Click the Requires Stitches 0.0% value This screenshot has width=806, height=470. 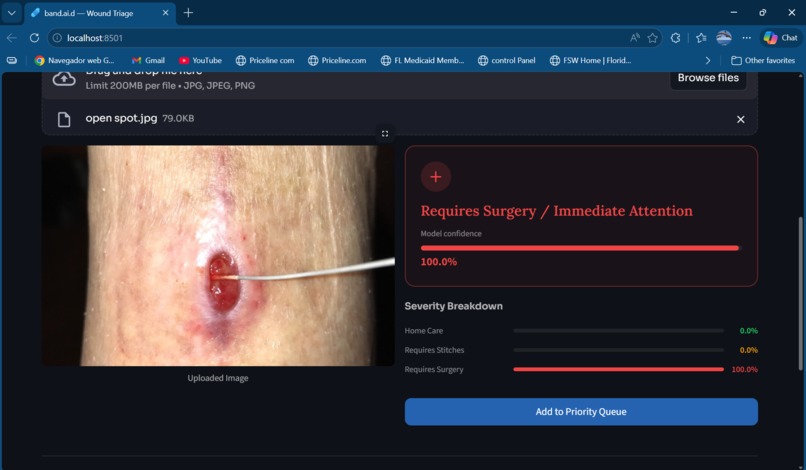(748, 350)
